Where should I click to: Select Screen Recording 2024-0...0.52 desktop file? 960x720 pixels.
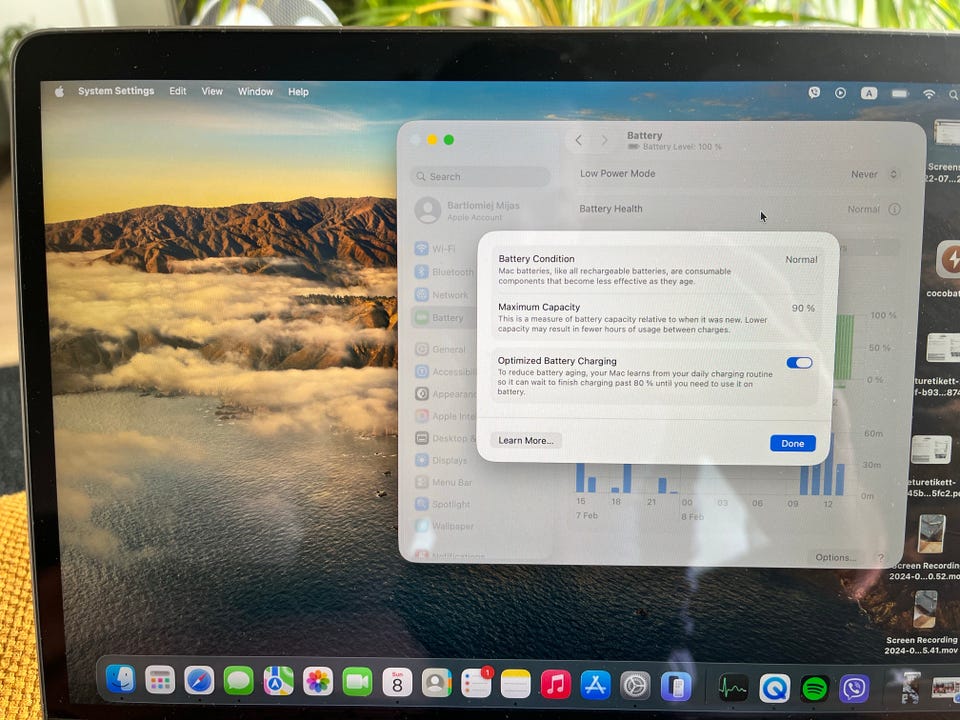click(926, 547)
